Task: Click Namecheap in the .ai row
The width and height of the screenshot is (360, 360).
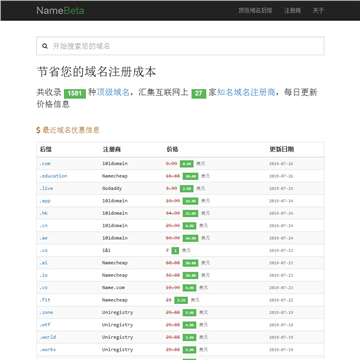Action: pyautogui.click(x=115, y=263)
